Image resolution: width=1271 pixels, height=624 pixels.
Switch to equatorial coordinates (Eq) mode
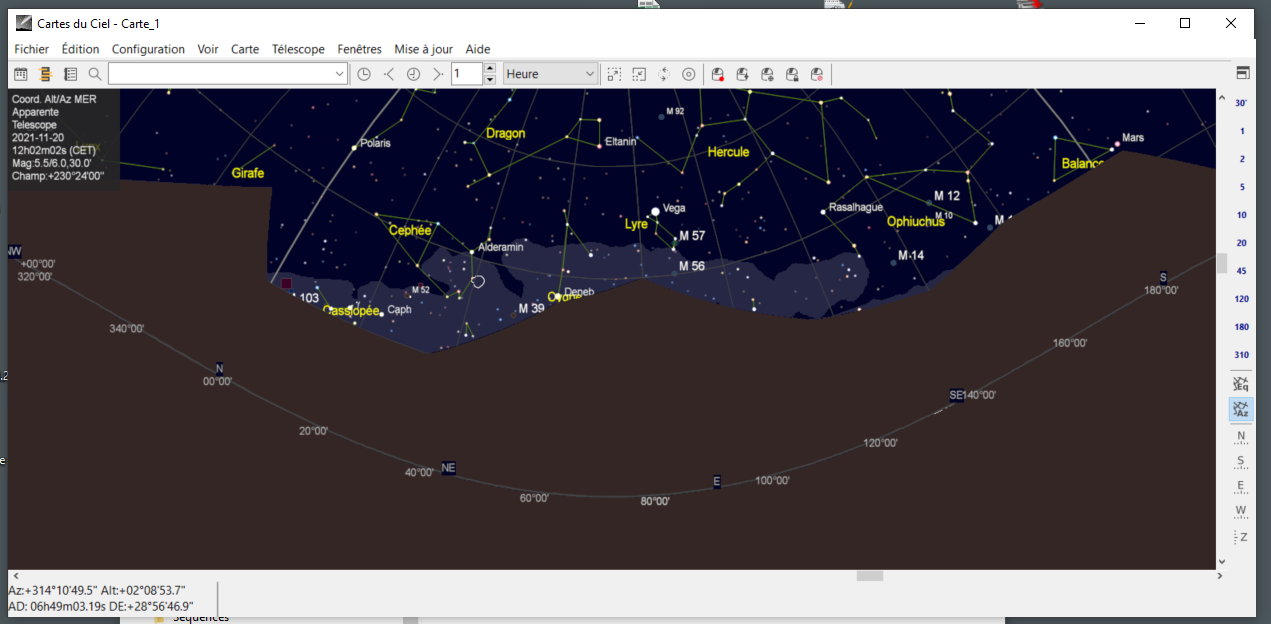pyautogui.click(x=1241, y=383)
